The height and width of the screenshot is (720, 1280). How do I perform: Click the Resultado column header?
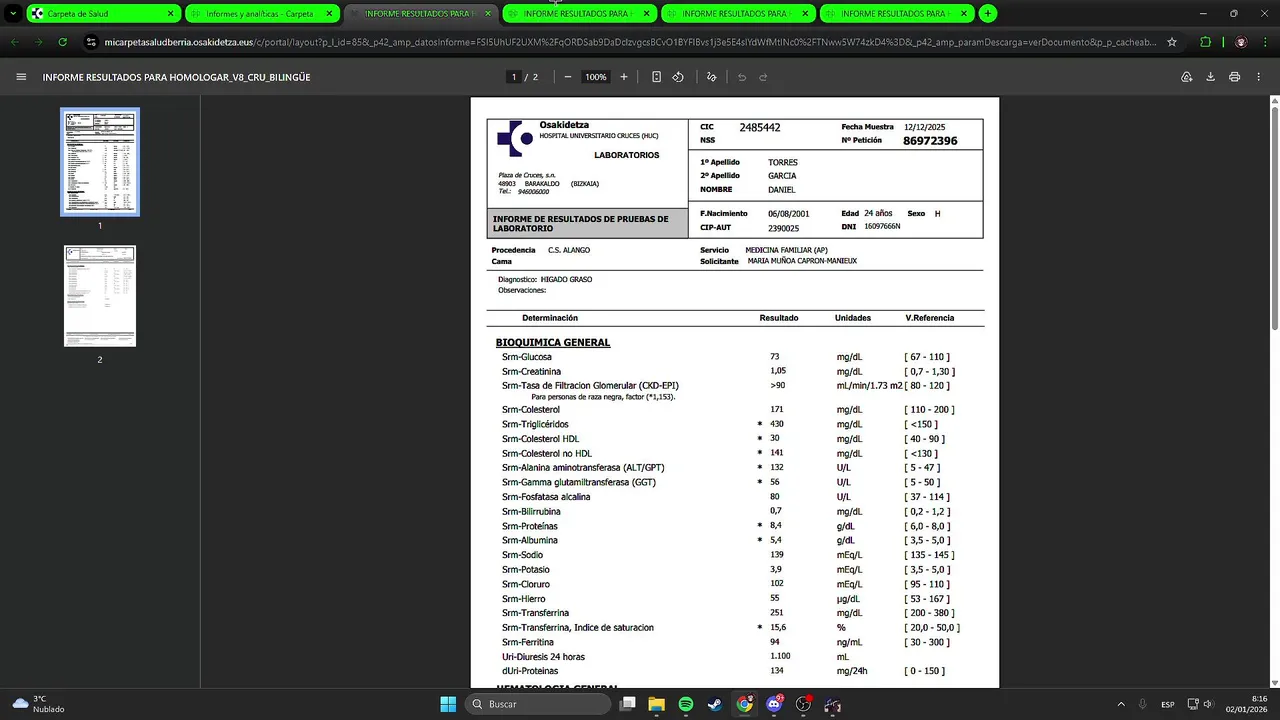pos(779,318)
